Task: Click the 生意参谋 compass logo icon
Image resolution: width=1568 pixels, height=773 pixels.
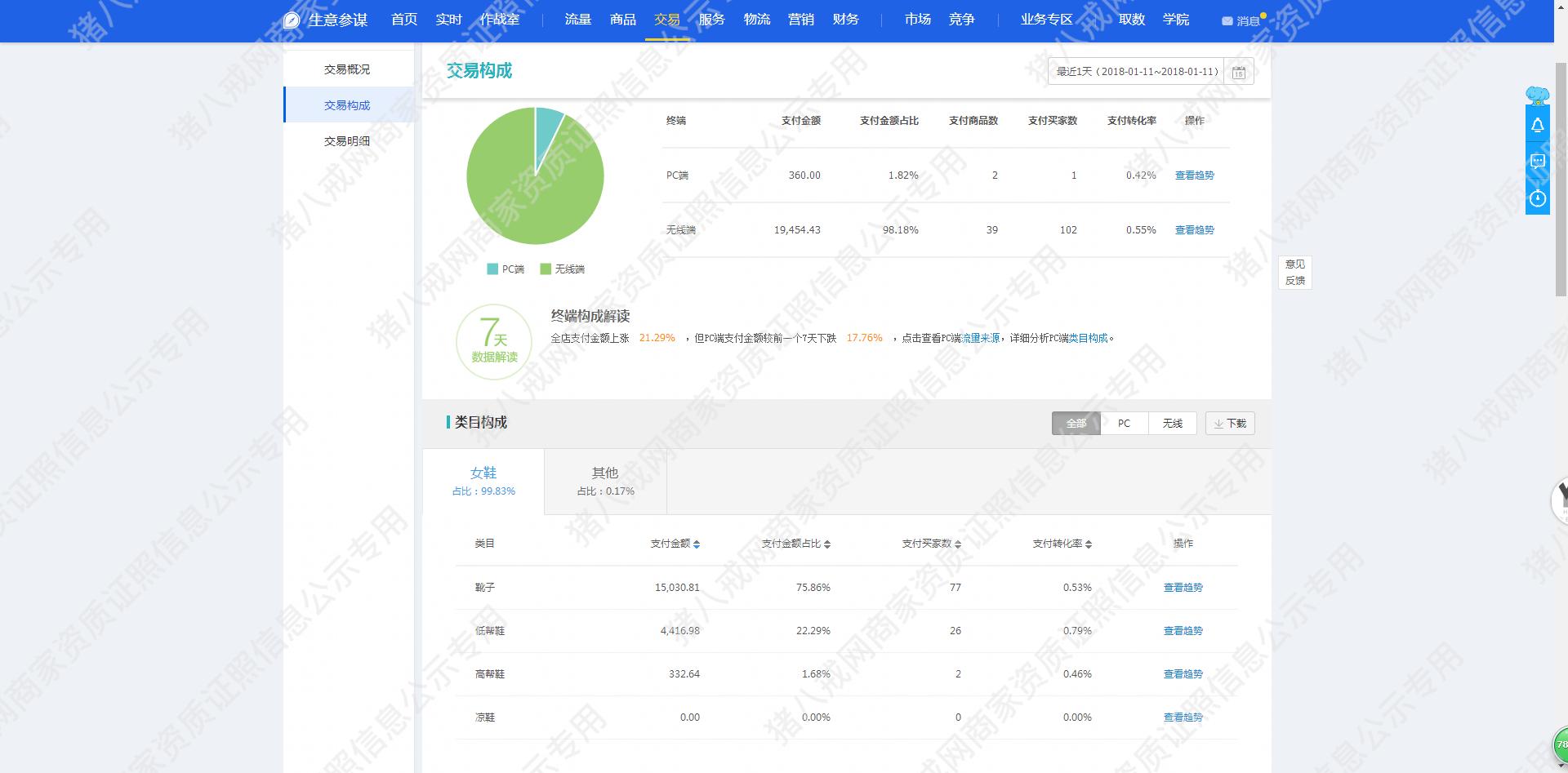Action: coord(292,20)
